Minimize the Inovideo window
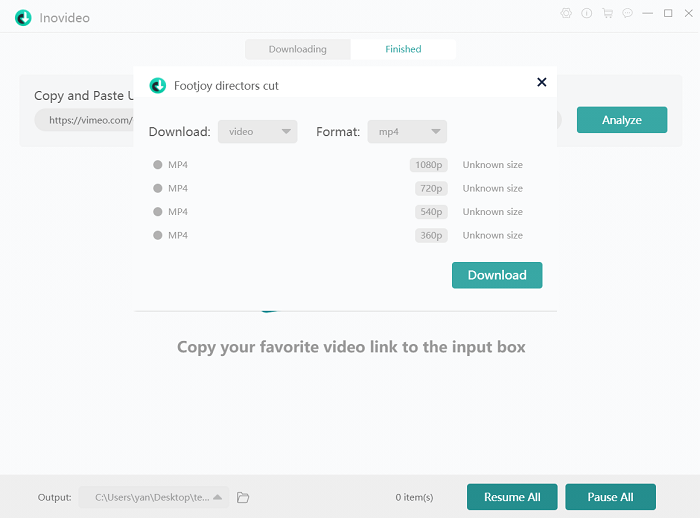 pyautogui.click(x=648, y=13)
